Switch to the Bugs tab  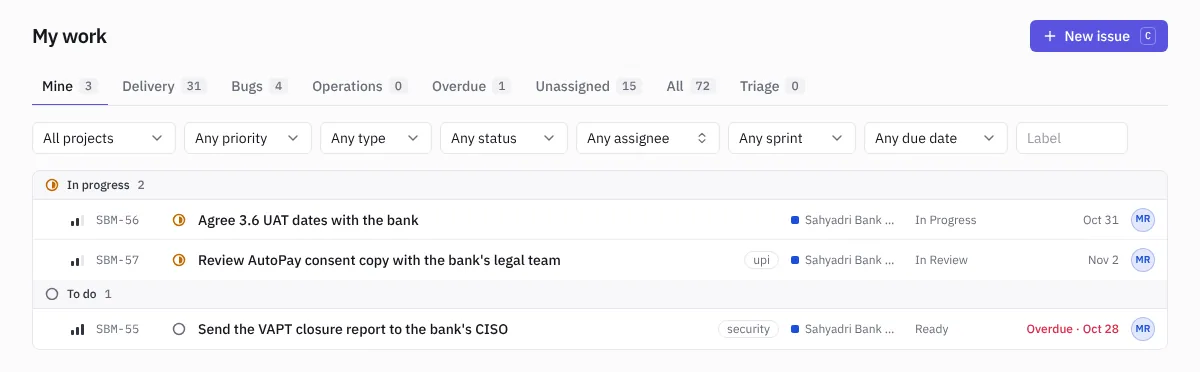coord(259,86)
